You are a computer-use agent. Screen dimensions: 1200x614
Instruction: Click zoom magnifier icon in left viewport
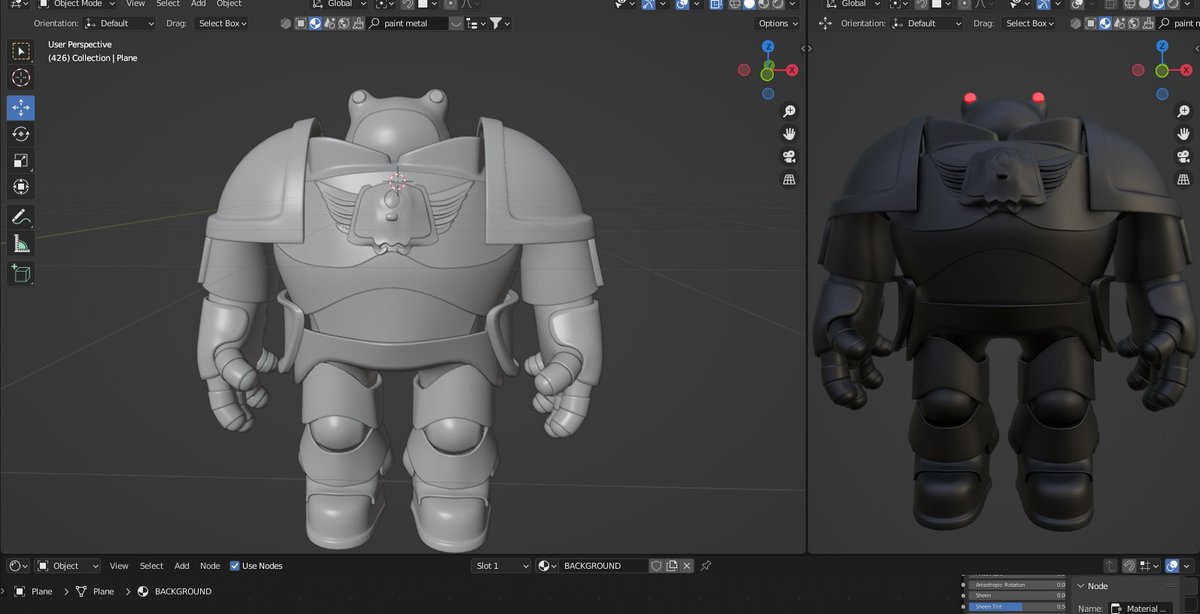point(789,111)
